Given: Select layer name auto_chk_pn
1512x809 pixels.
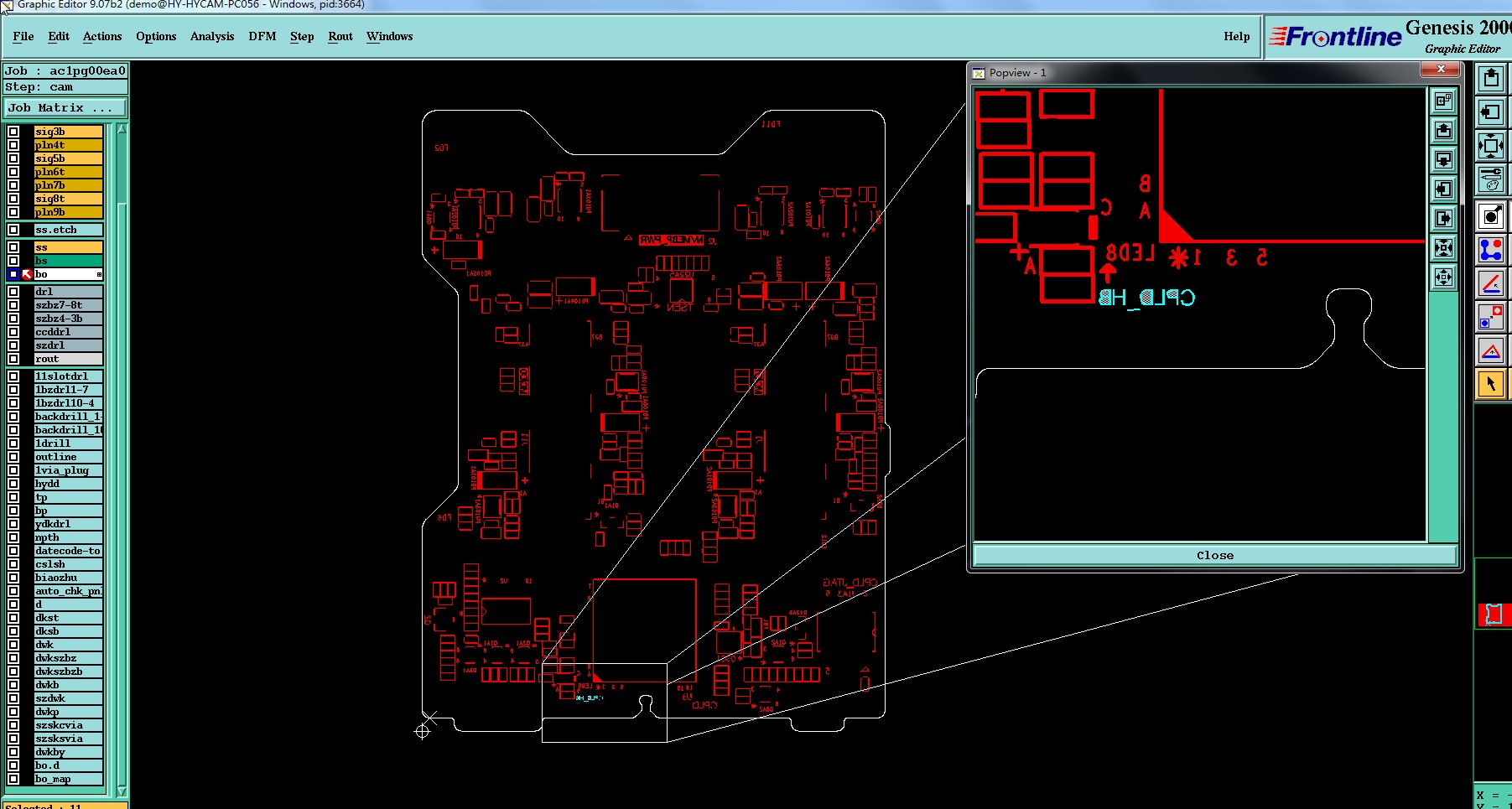Looking at the screenshot, I should pos(69,591).
